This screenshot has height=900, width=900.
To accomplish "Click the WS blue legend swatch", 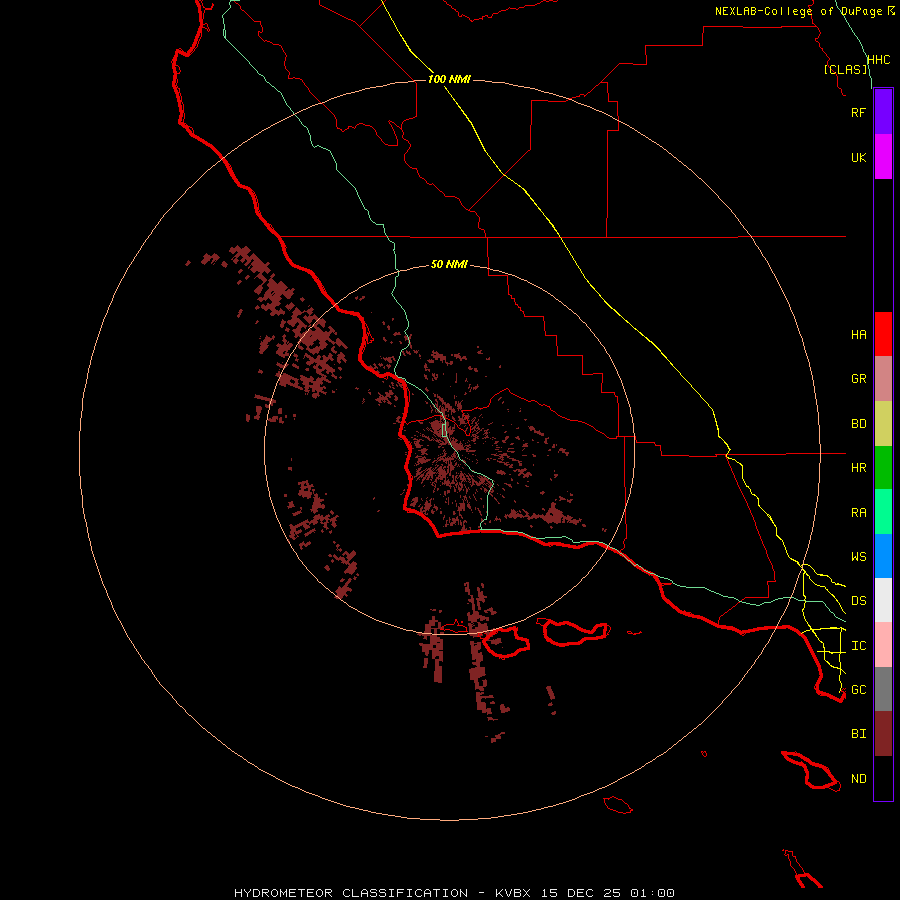I will pos(883,556).
